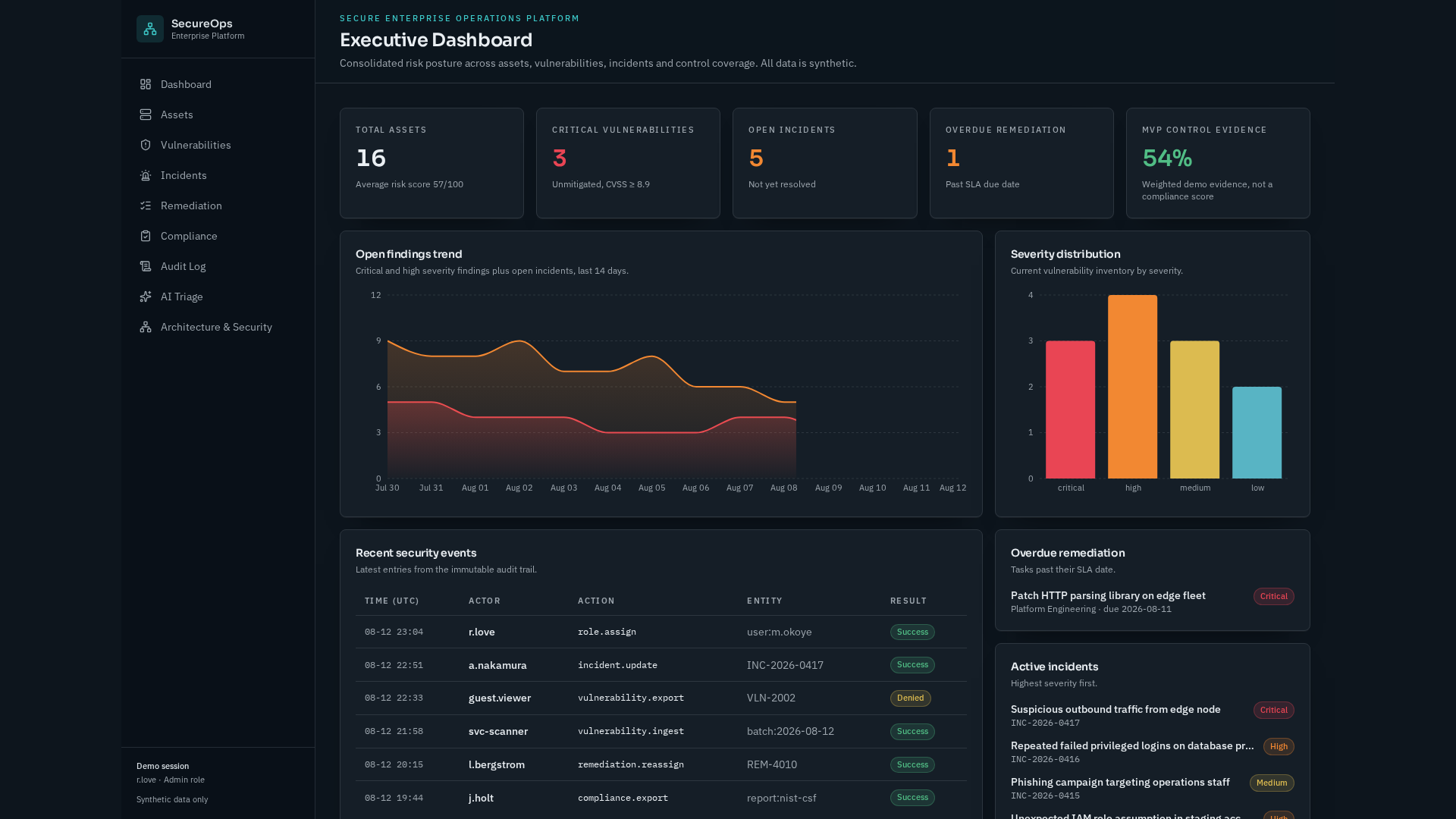Click the Denied result badge
Screen dimensions: 1456x819
(910, 698)
